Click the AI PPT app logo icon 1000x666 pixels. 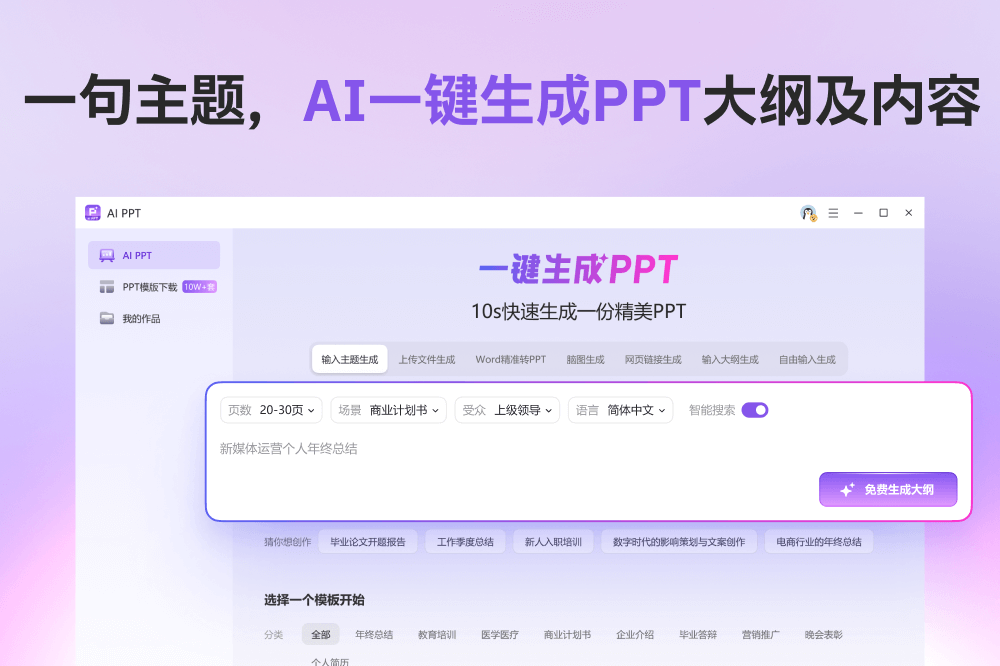coord(93,213)
